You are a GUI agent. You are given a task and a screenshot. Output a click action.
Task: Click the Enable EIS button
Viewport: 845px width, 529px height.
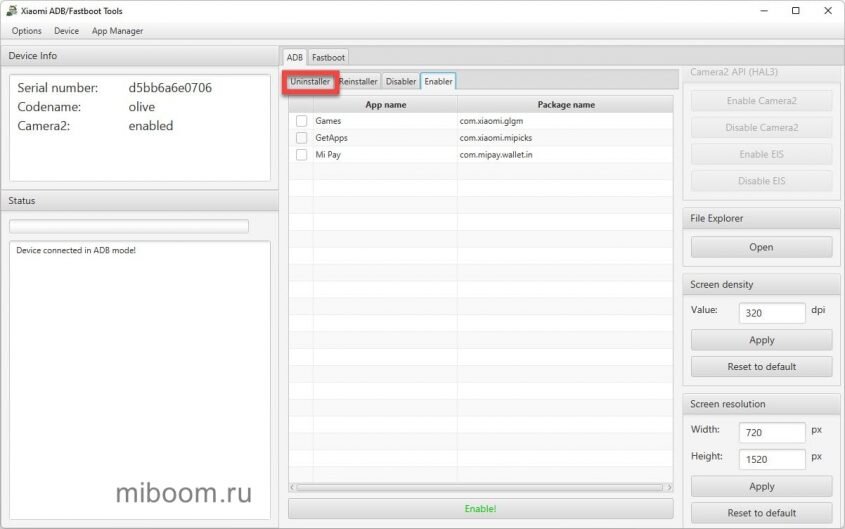coord(761,154)
